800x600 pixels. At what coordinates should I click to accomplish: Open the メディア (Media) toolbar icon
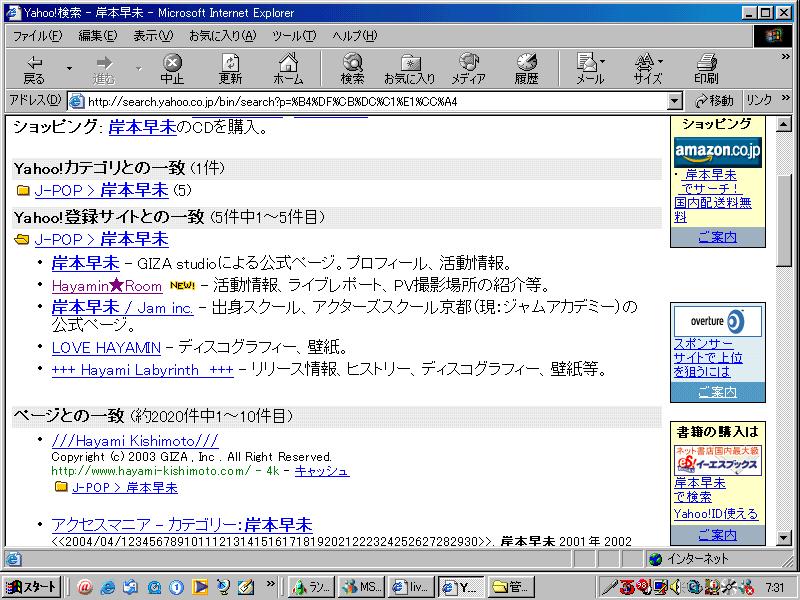tap(468, 69)
